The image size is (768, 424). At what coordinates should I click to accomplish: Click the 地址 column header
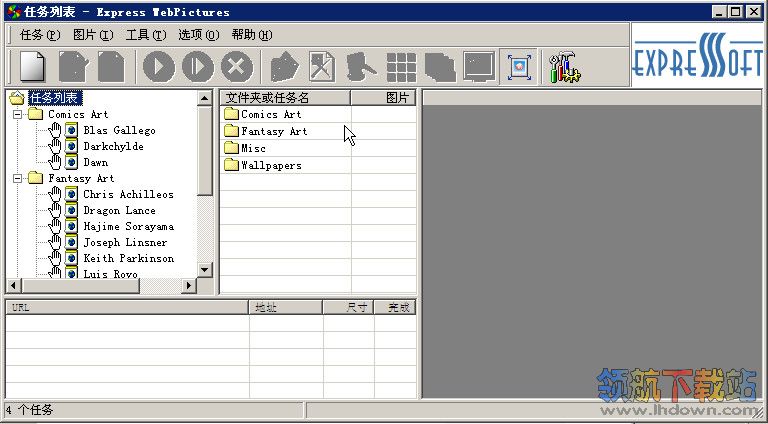286,307
